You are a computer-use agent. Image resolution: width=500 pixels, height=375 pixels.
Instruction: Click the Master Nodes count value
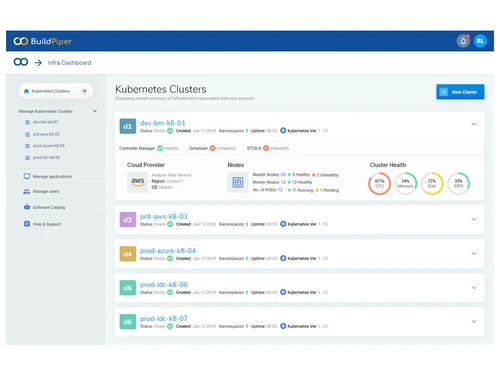click(283, 175)
